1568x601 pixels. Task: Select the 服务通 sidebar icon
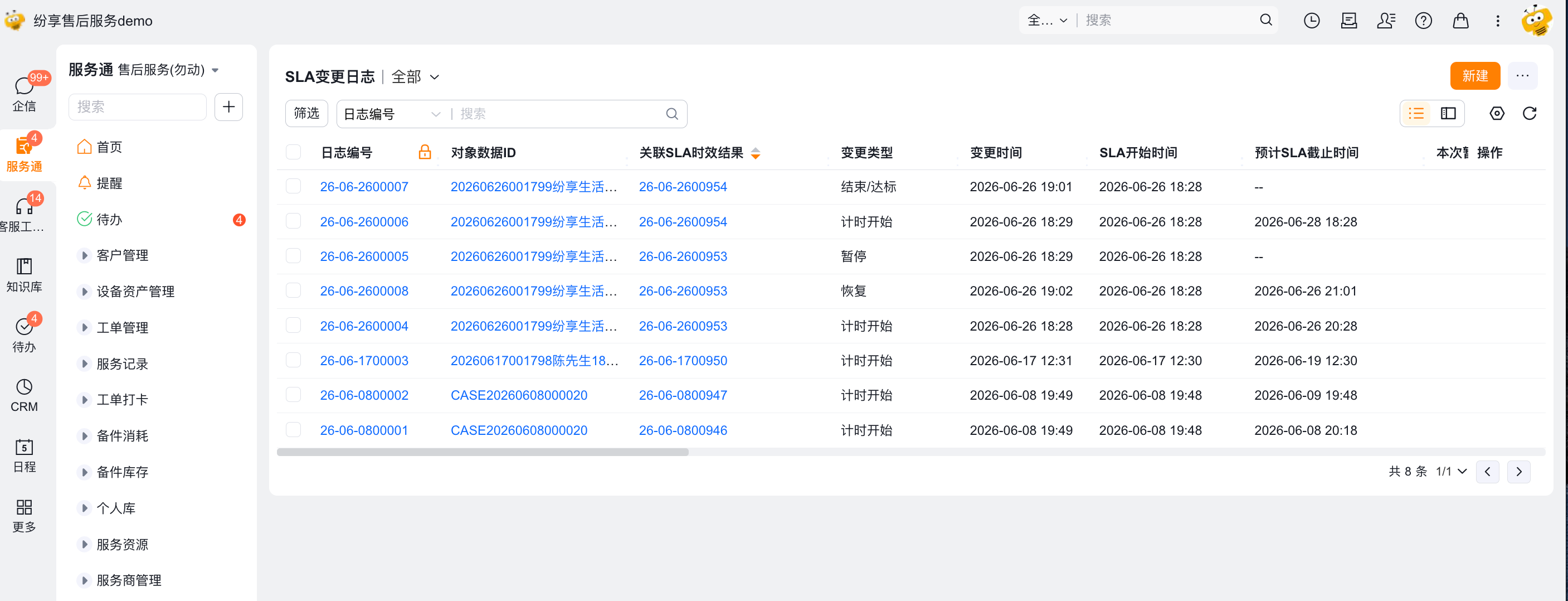point(25,153)
